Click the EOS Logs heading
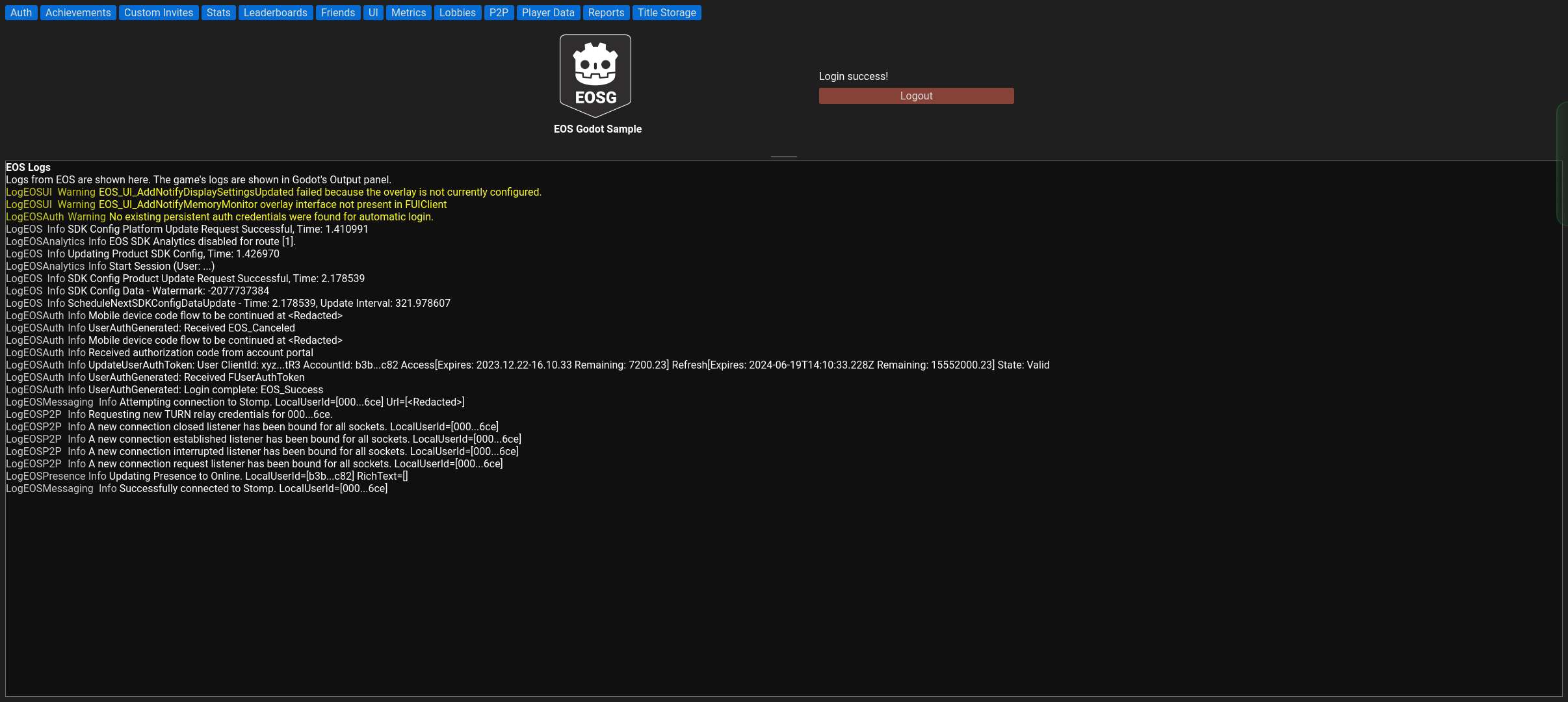 click(x=28, y=168)
